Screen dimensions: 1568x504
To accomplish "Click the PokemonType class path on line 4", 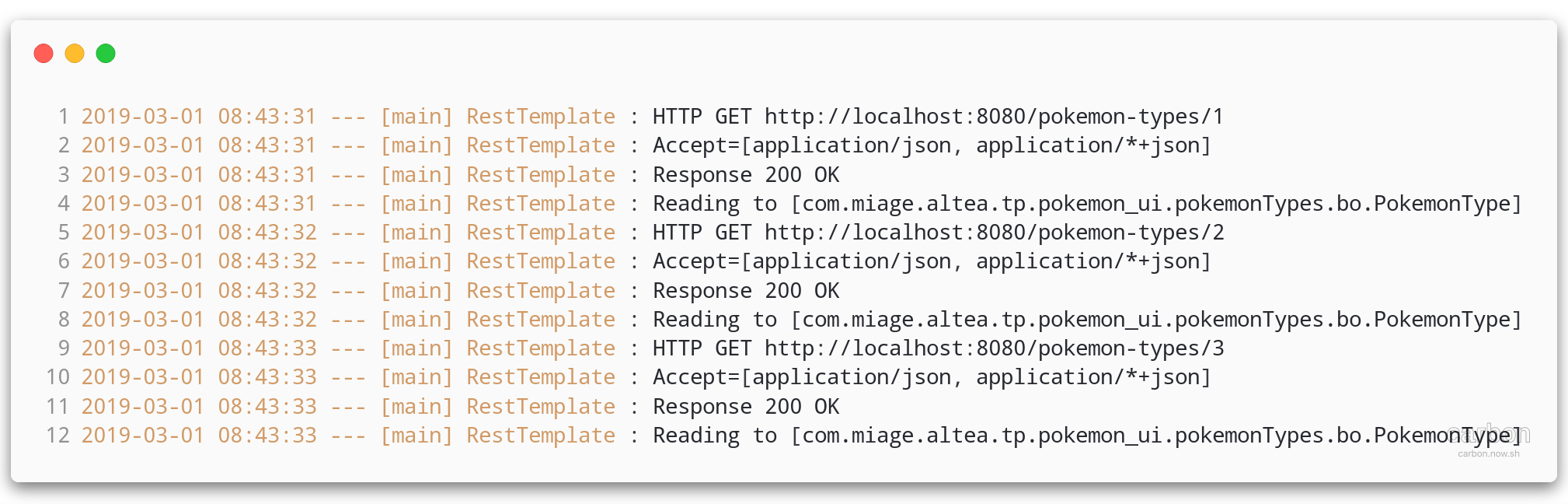I will pyautogui.click(x=1156, y=204).
